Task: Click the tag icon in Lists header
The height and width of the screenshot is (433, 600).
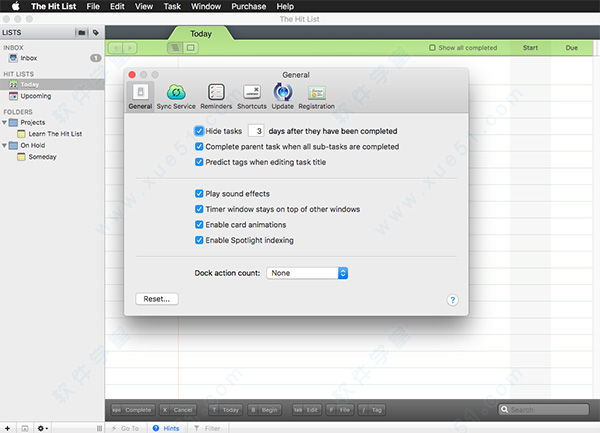Action: (x=96, y=33)
